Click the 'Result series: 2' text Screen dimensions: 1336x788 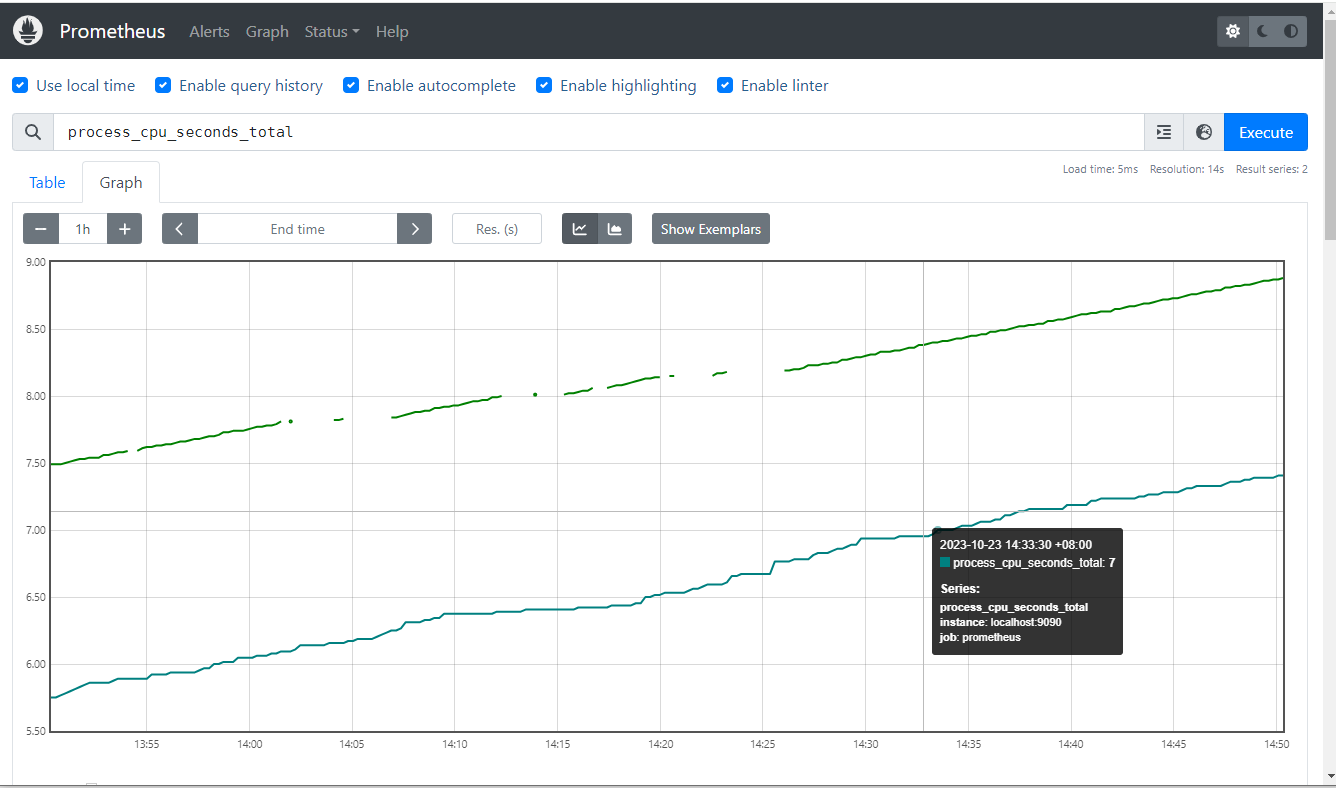point(1272,169)
